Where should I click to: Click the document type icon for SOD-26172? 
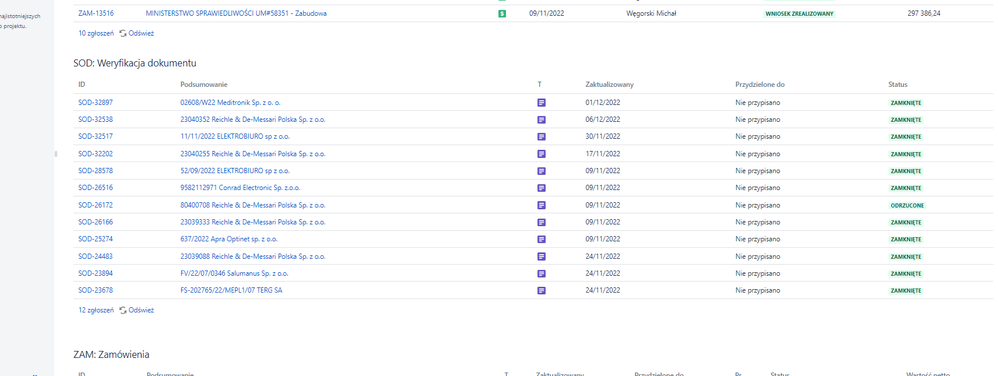tap(542, 205)
